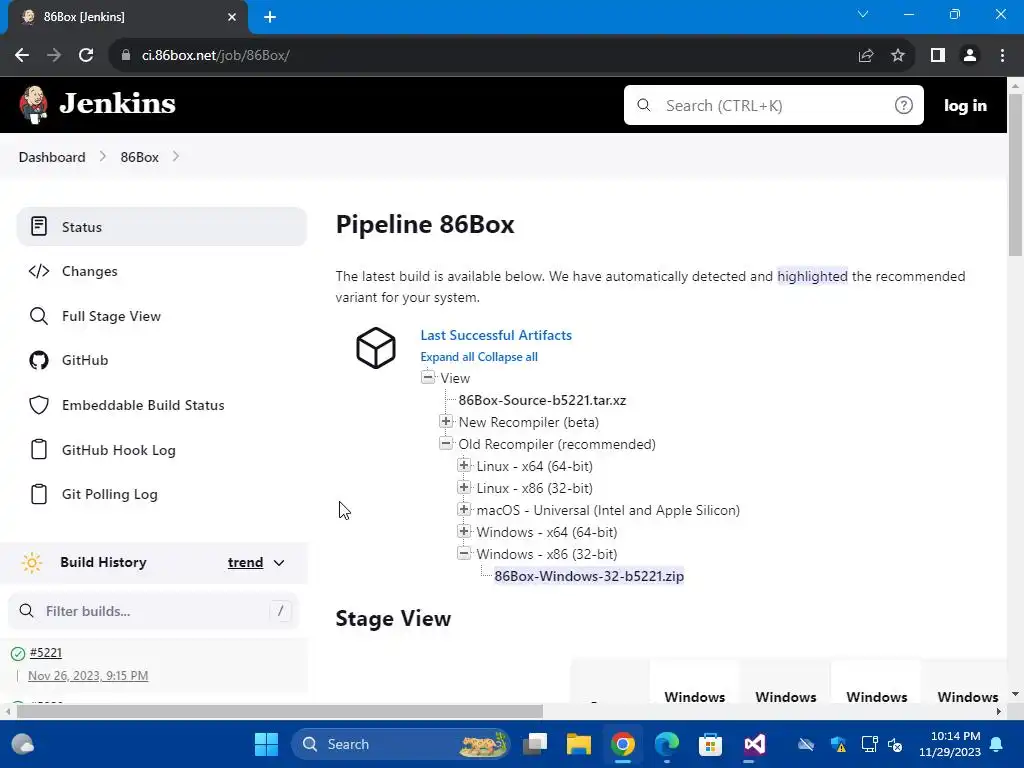Expand New Recompiler (beta) node
The height and width of the screenshot is (768, 1024).
click(x=446, y=421)
